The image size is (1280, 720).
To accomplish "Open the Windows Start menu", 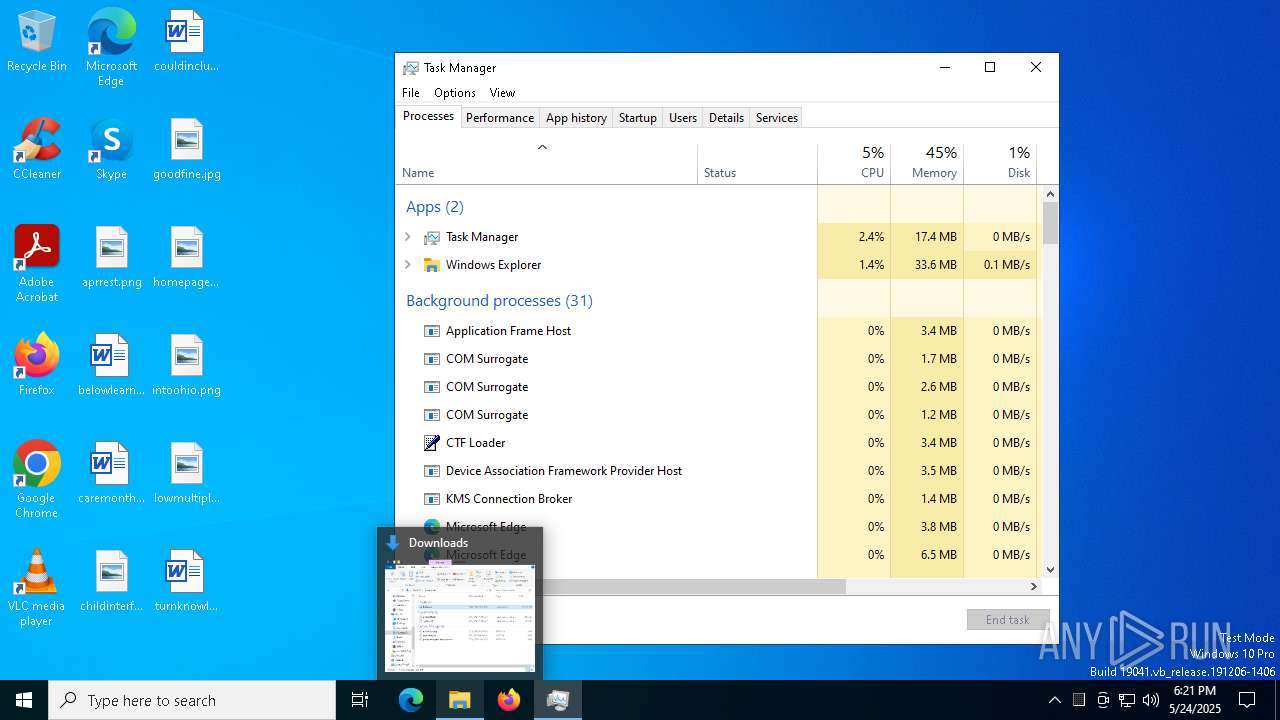I will point(24,701).
